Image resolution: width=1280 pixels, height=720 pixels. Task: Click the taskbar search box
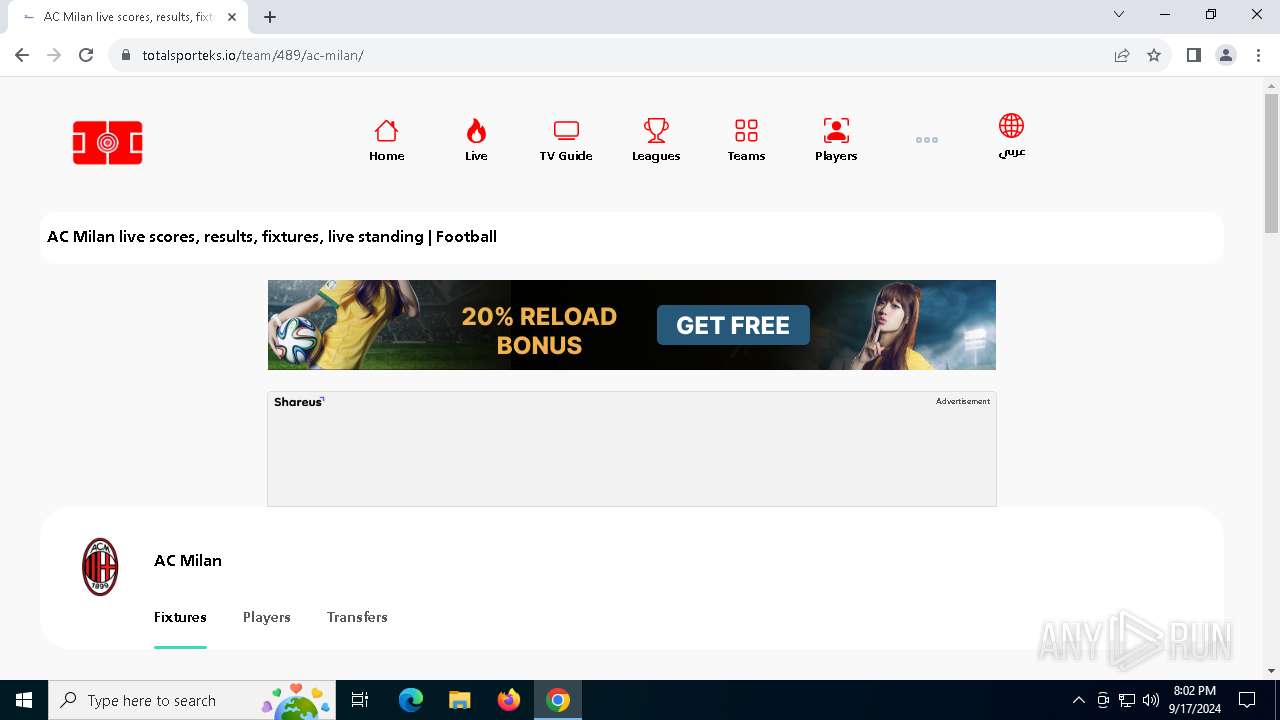192,700
